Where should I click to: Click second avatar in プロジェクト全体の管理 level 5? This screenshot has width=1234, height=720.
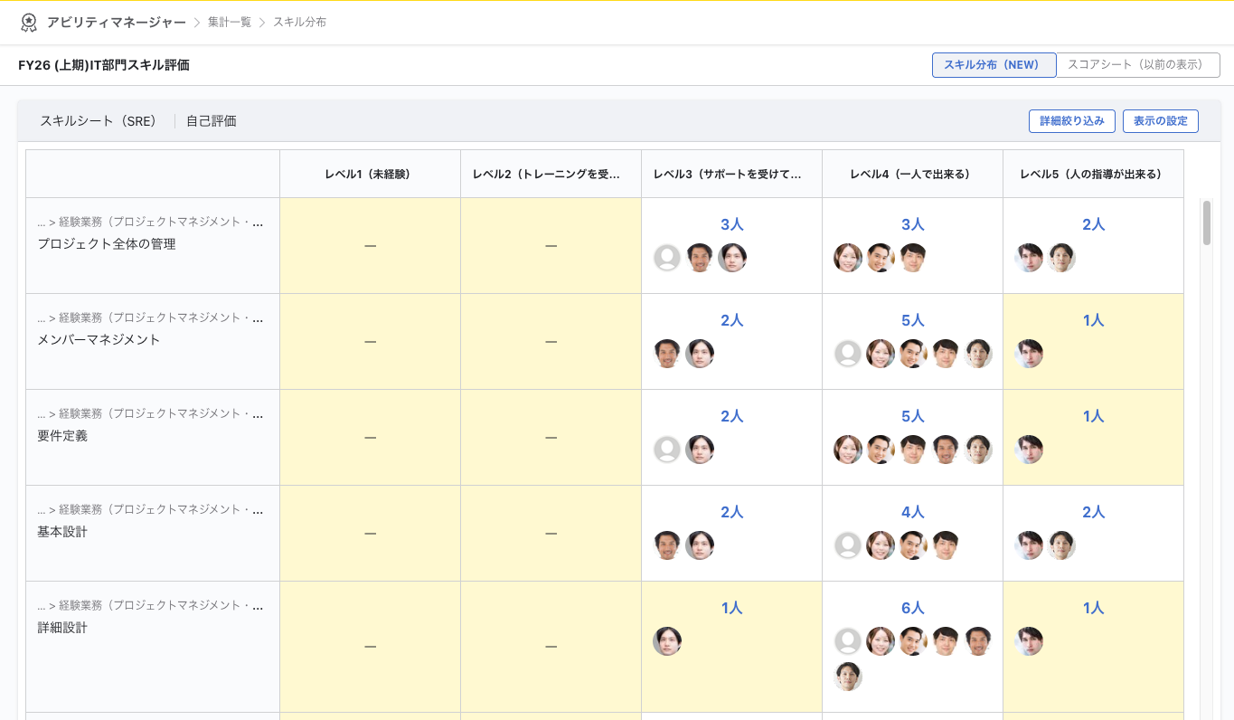(1061, 258)
